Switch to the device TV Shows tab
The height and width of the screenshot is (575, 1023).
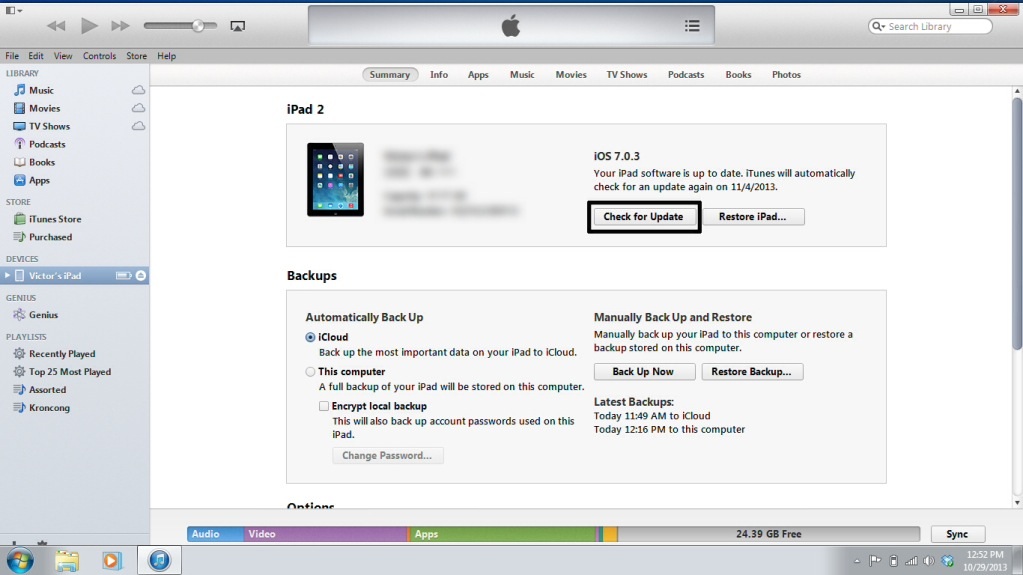(627, 74)
